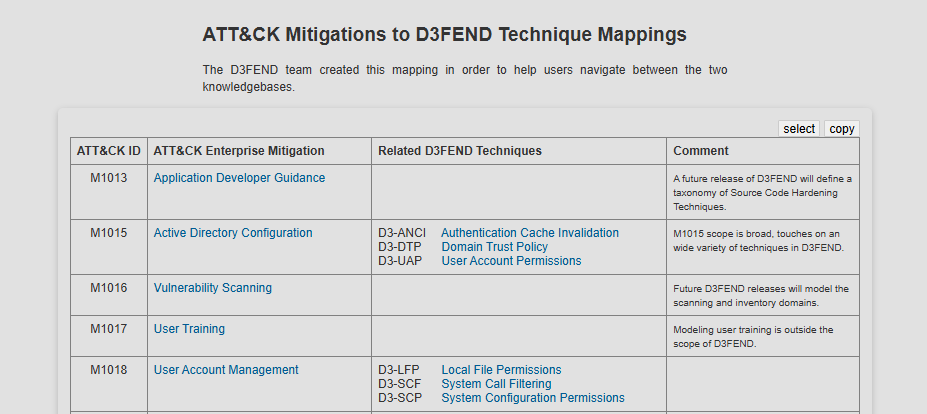Open Active Directory Configuration mitigation
This screenshot has width=927, height=414.
tap(233, 233)
